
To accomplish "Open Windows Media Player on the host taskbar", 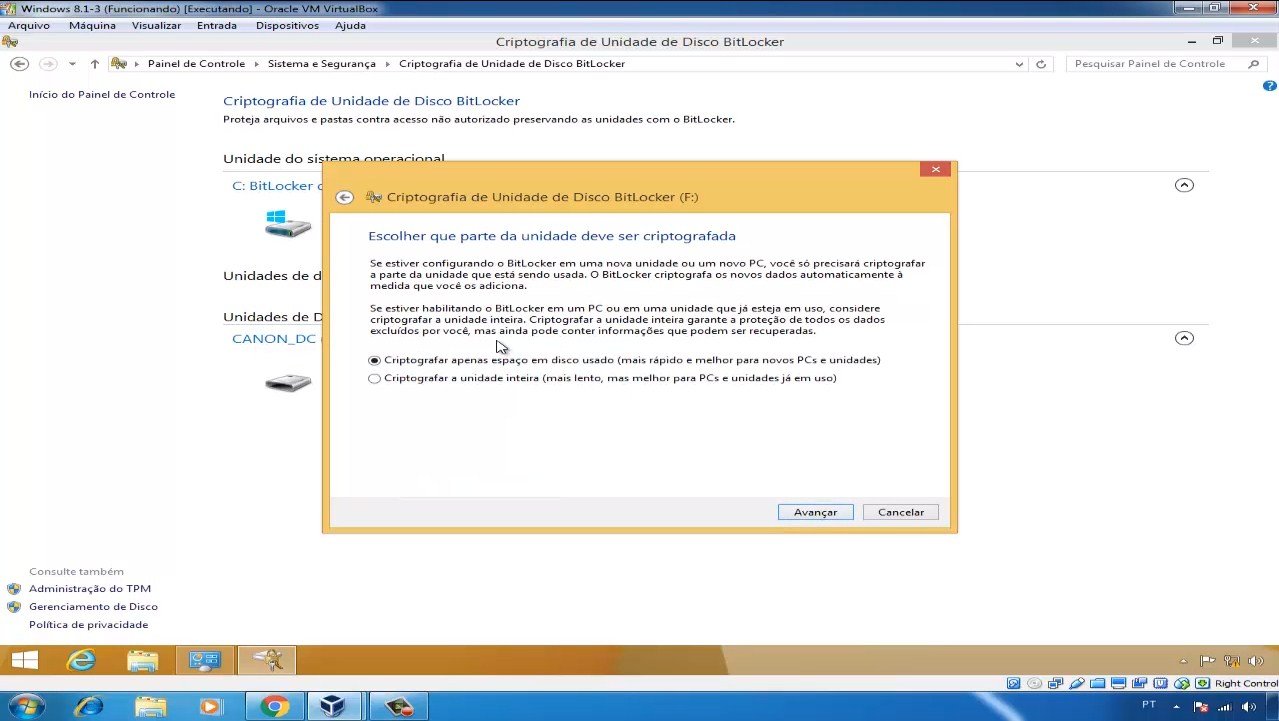I will 210,706.
